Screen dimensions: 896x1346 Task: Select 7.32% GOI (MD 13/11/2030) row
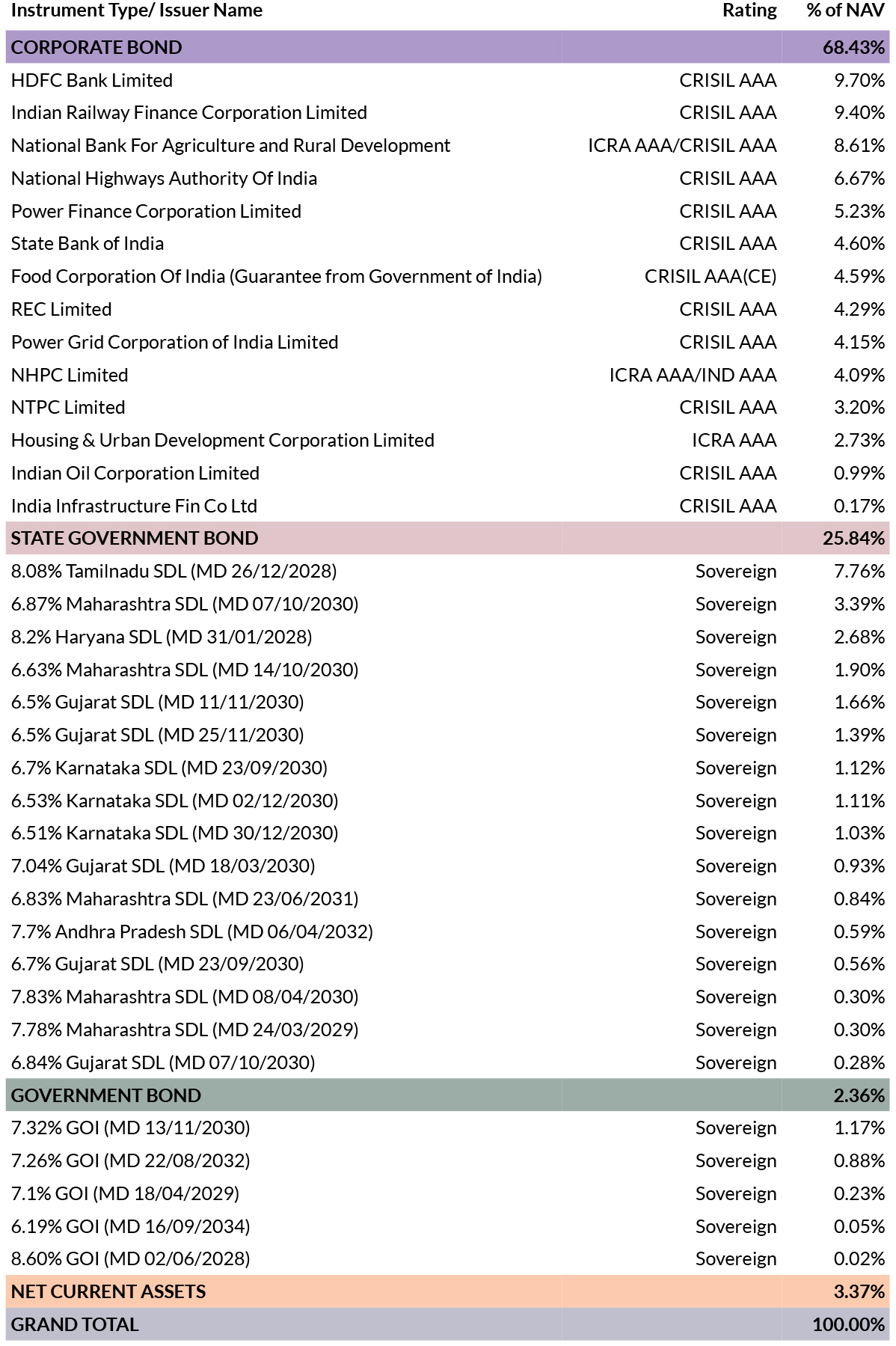(x=130, y=1128)
